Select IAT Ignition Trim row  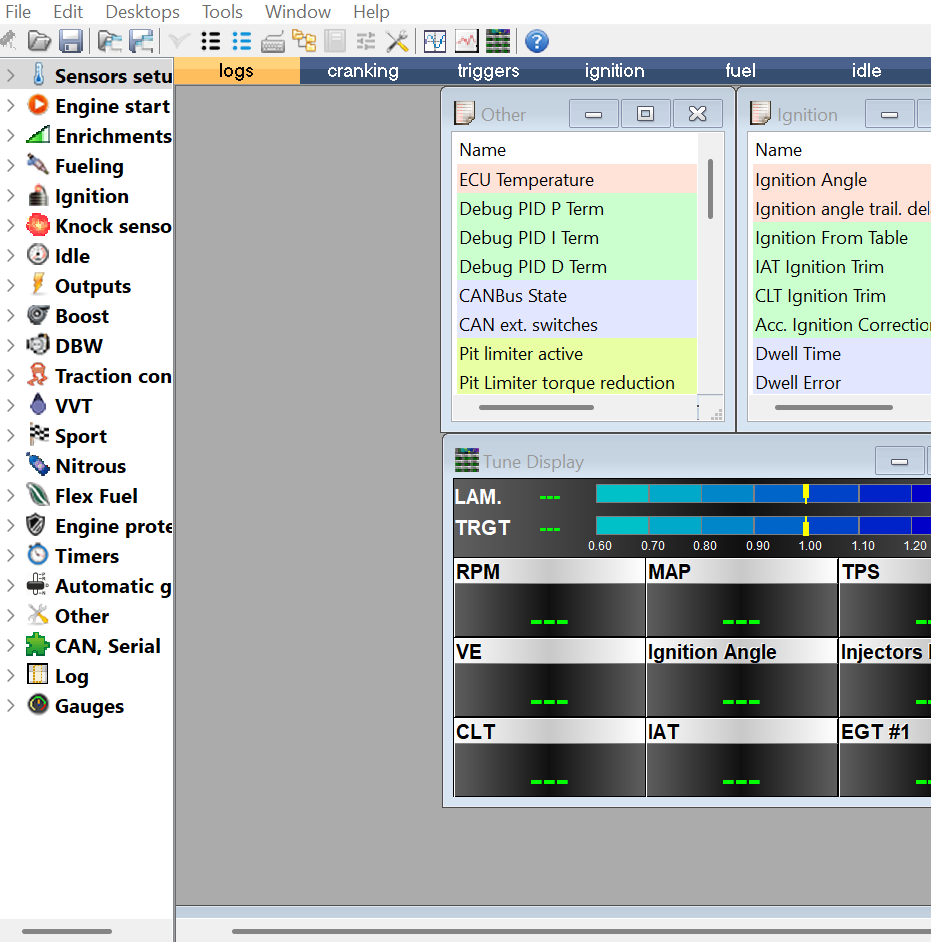[842, 267]
